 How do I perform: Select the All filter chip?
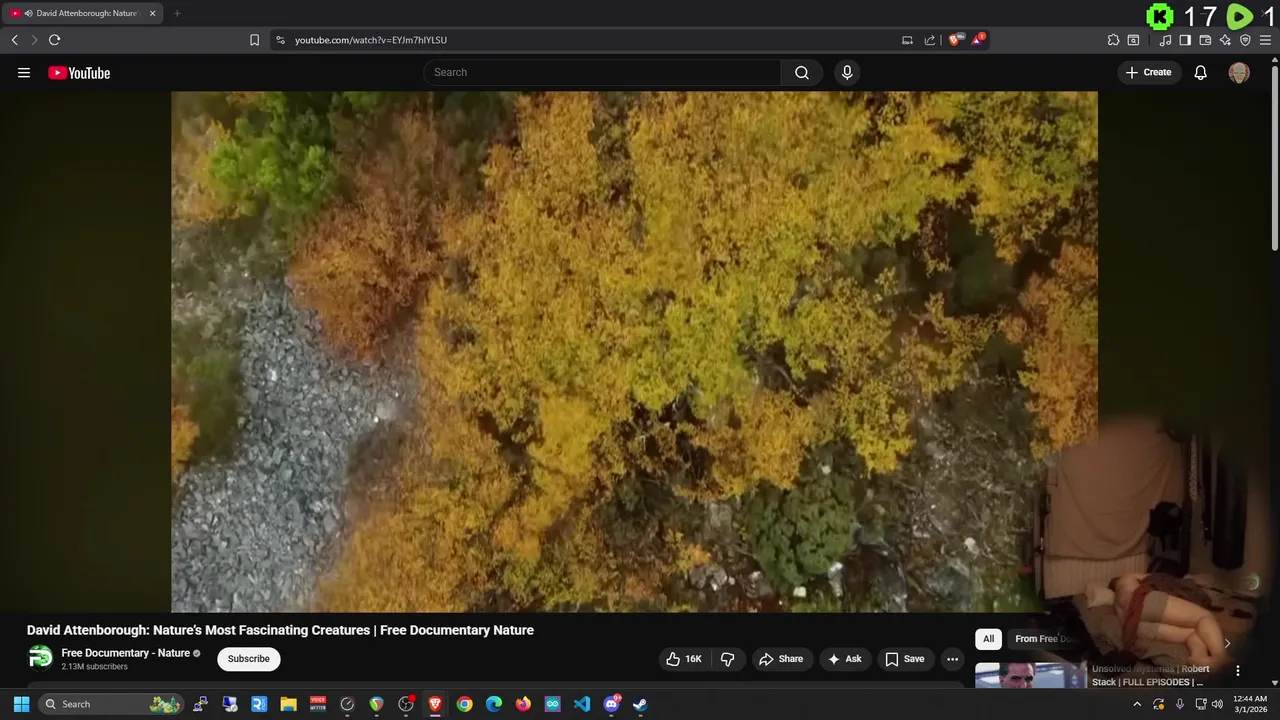click(988, 639)
